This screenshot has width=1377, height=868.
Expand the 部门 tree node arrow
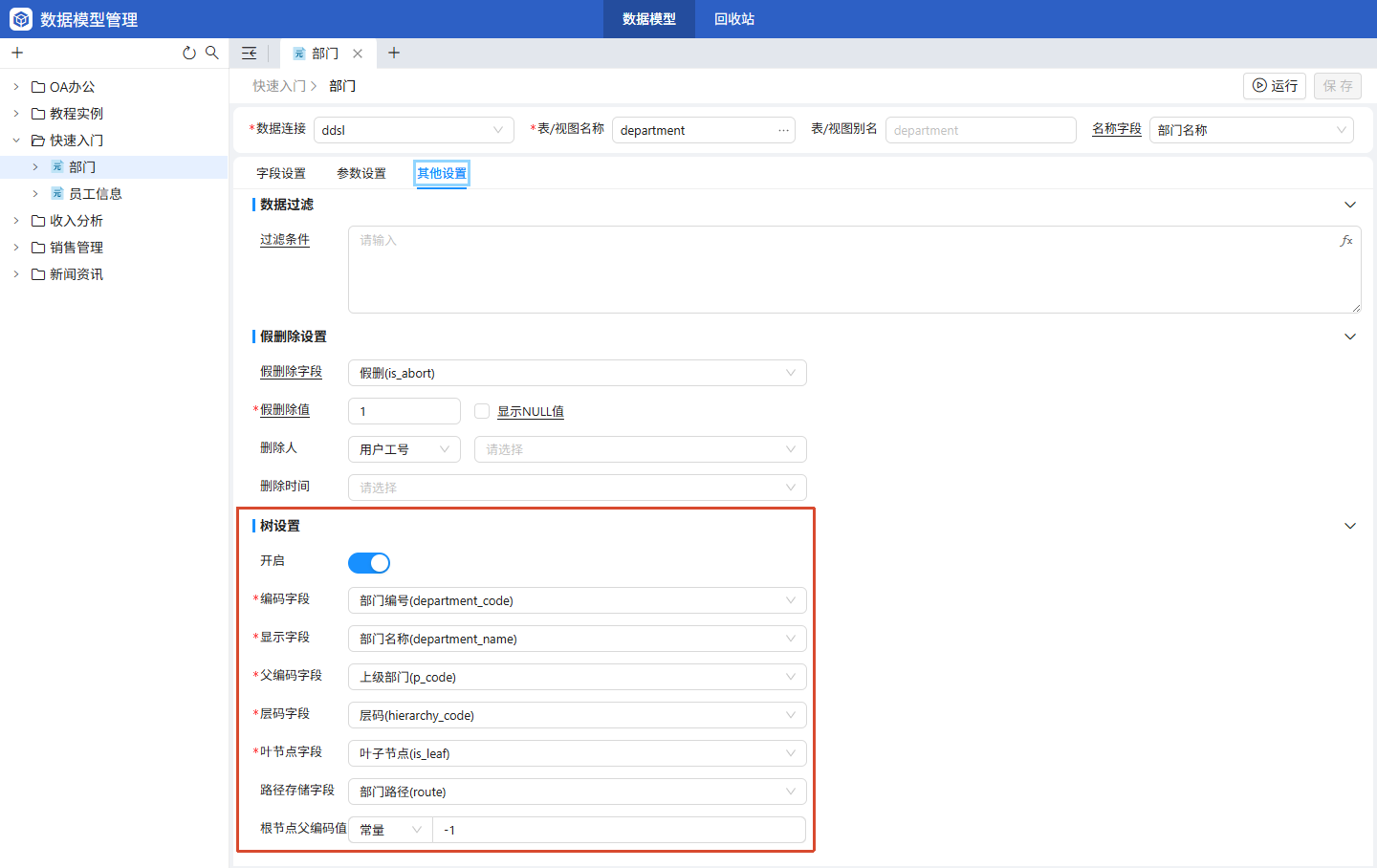[x=35, y=167]
